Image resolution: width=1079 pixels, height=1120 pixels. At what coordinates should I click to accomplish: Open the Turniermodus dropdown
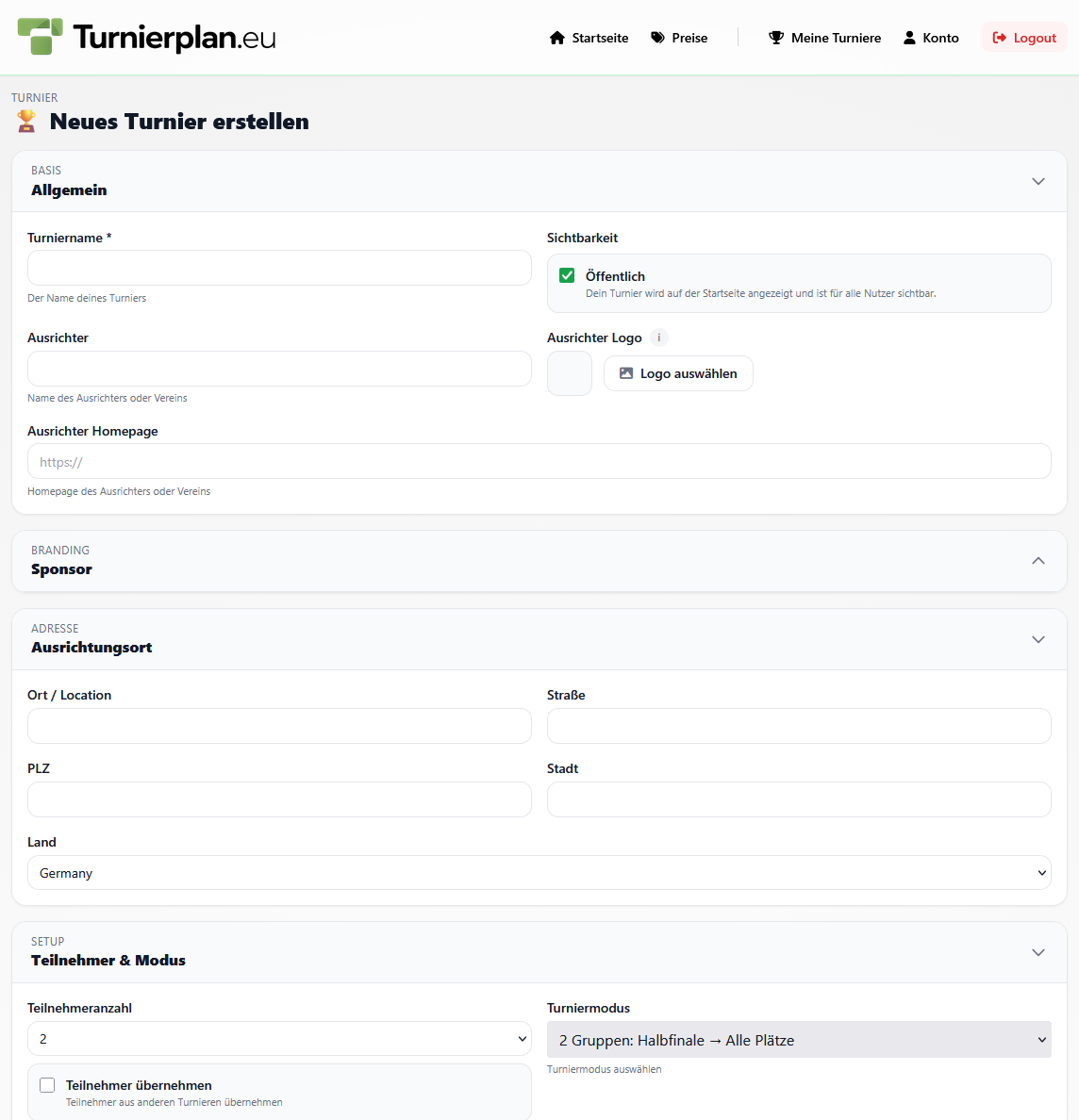(799, 1040)
